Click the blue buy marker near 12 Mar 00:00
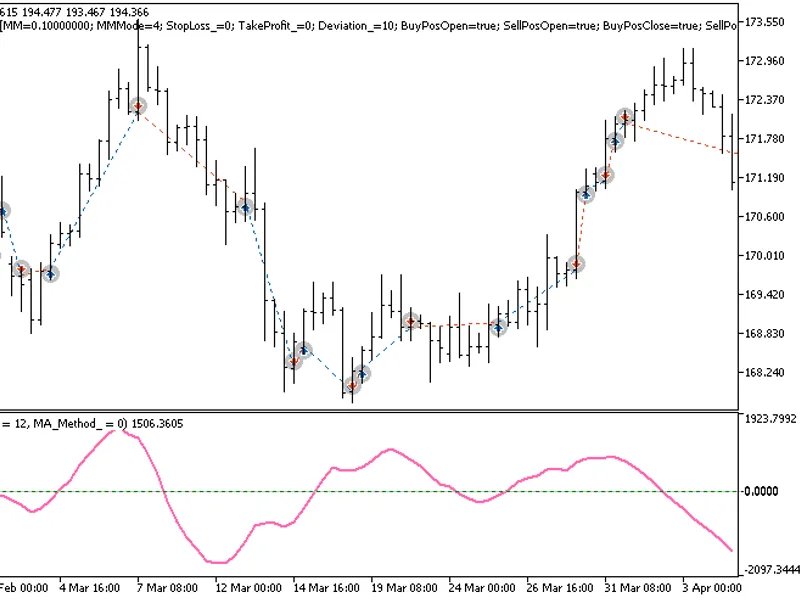The image size is (800, 600). point(245,207)
